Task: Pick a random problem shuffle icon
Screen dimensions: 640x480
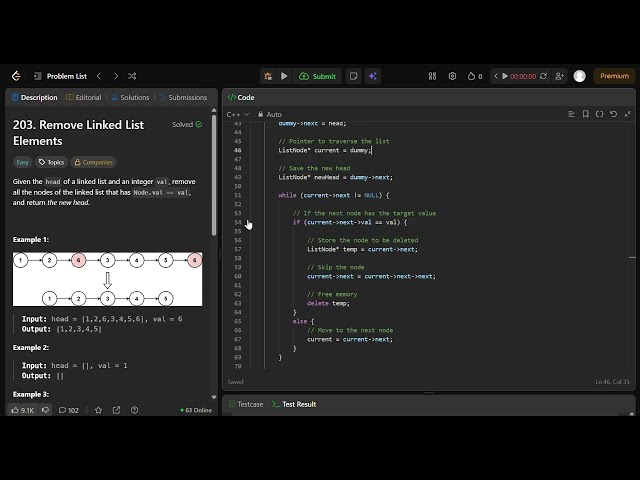Action: (132, 76)
